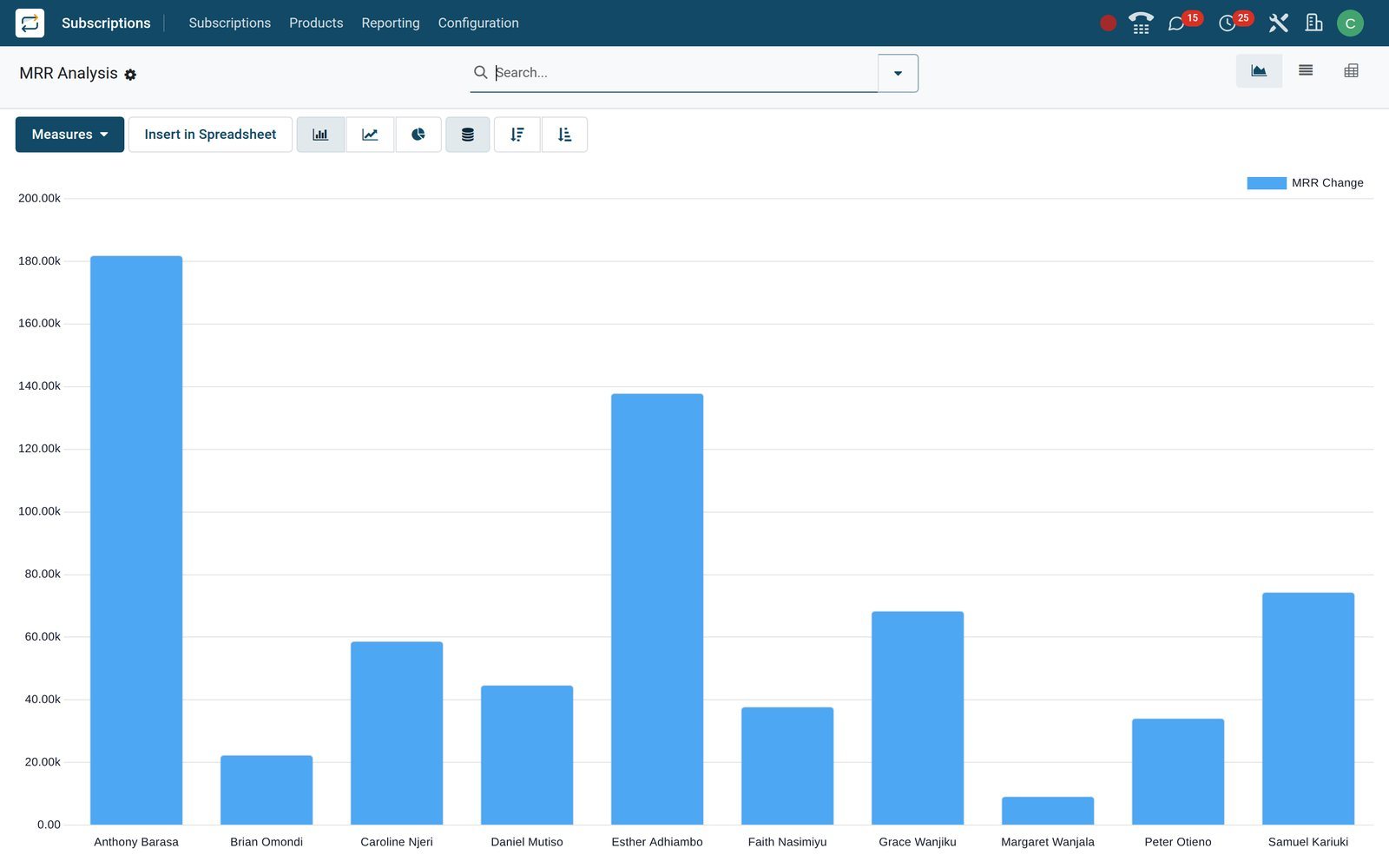Toggle stacked chart mode
This screenshot has width=1389, height=868.
[x=468, y=135]
